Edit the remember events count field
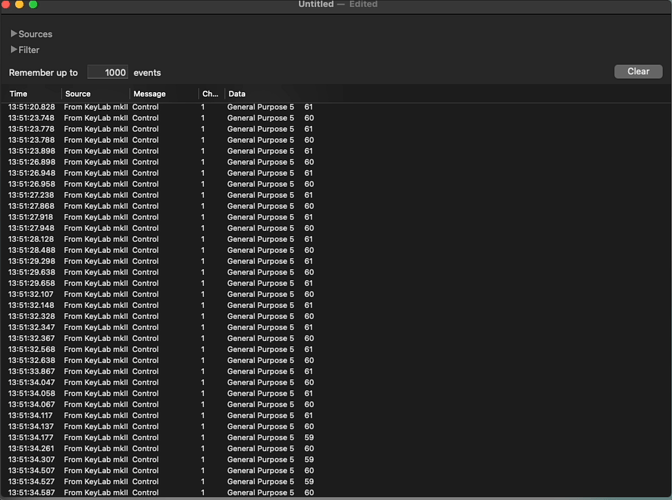 tap(108, 72)
